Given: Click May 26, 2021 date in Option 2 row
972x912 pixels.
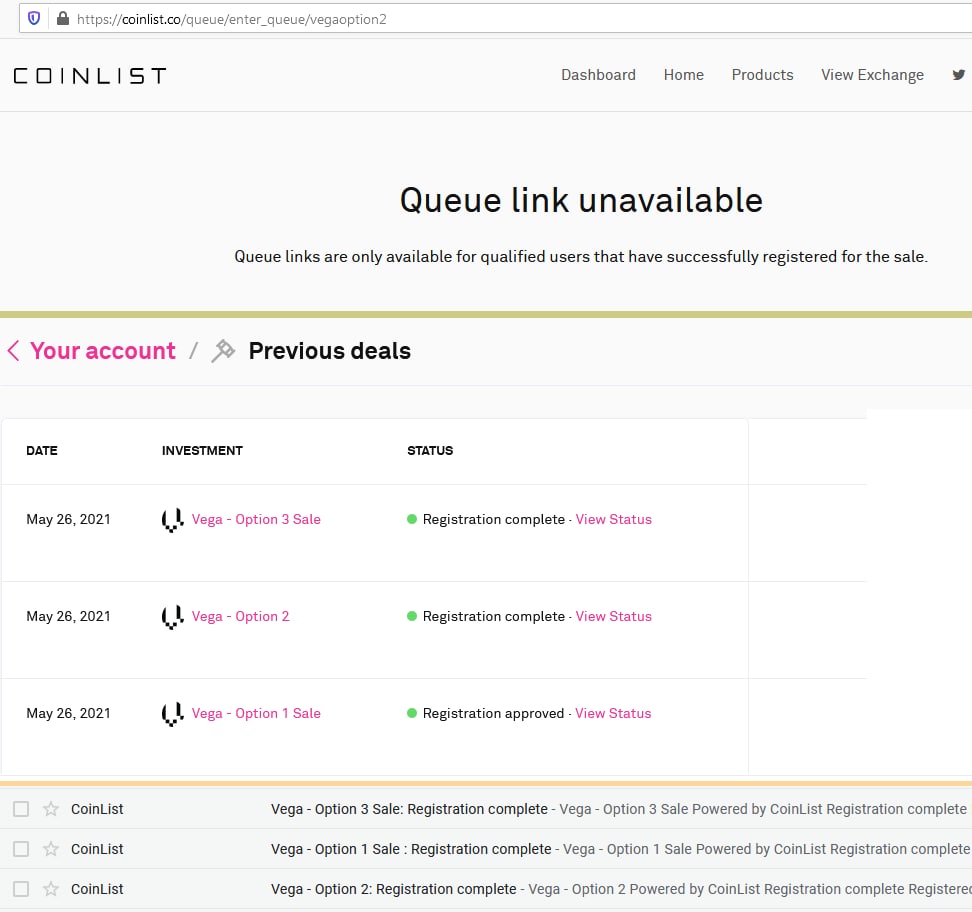Looking at the screenshot, I should point(68,616).
